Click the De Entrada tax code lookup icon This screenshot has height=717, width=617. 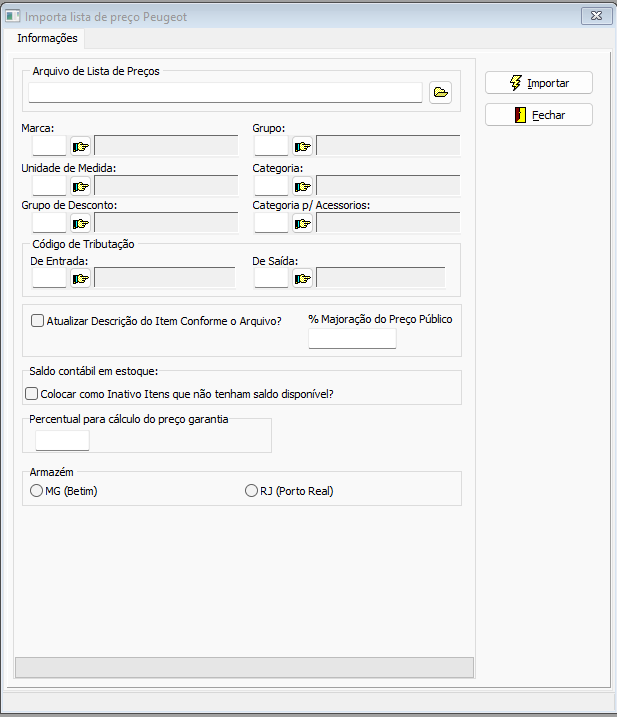(x=80, y=278)
